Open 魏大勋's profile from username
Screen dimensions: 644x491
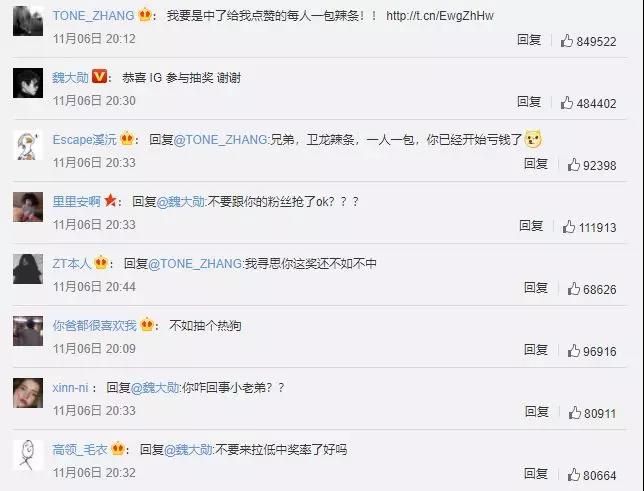(x=70, y=77)
